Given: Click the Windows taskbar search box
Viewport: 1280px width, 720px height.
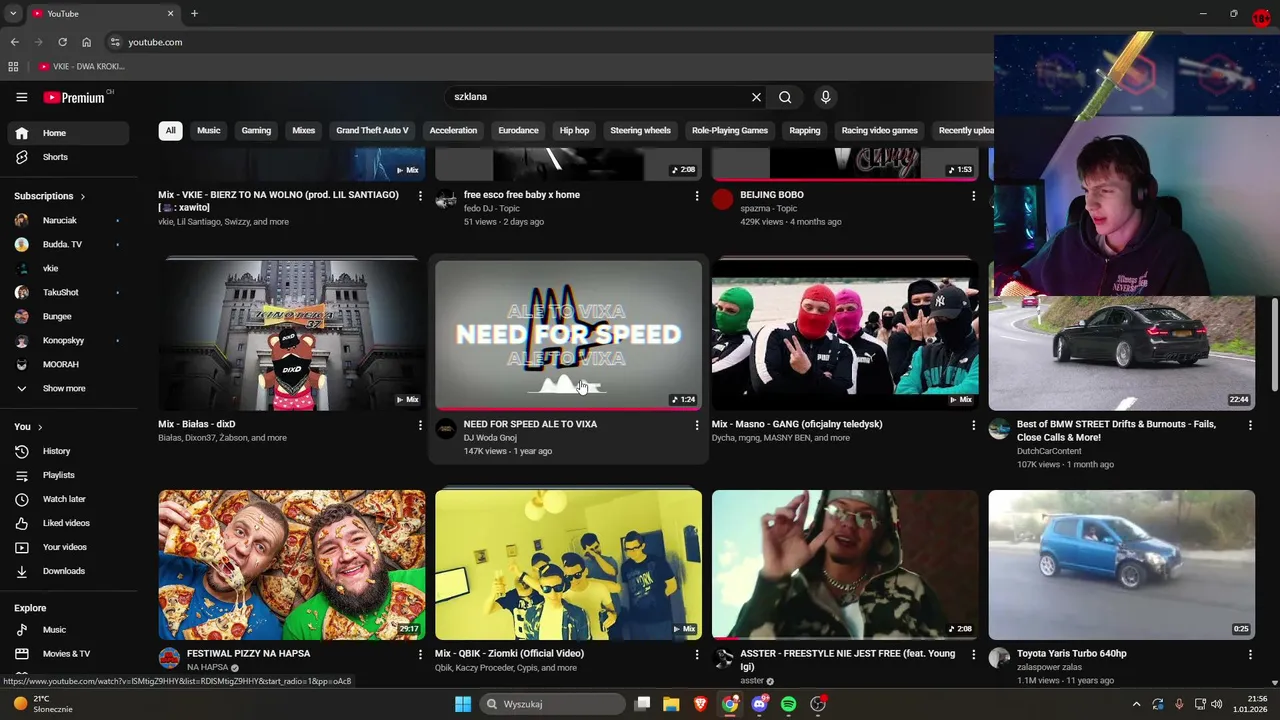Looking at the screenshot, I should [x=553, y=704].
